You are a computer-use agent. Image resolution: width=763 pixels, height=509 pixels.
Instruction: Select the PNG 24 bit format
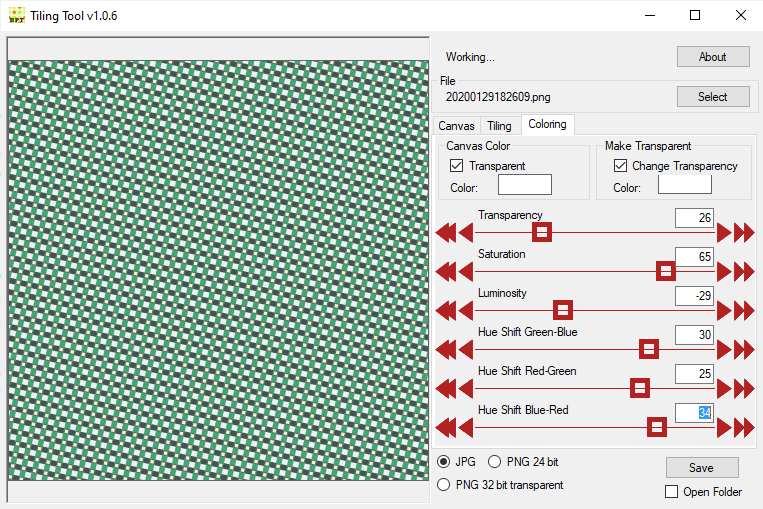pyautogui.click(x=494, y=461)
